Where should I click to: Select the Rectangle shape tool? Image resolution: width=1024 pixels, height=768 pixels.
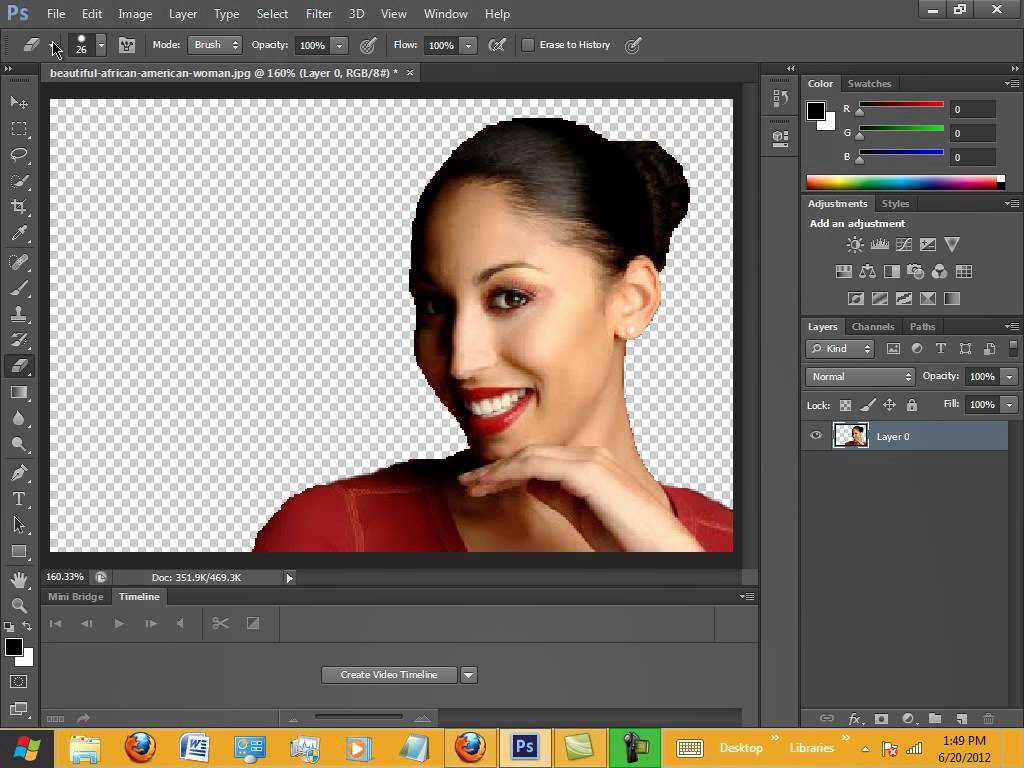(19, 552)
